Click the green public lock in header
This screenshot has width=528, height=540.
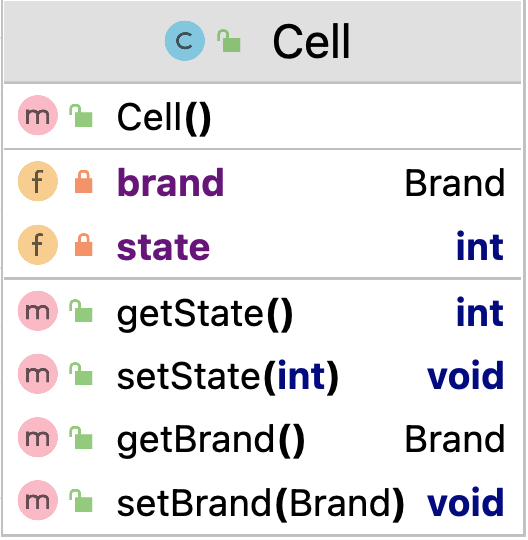[x=229, y=41]
